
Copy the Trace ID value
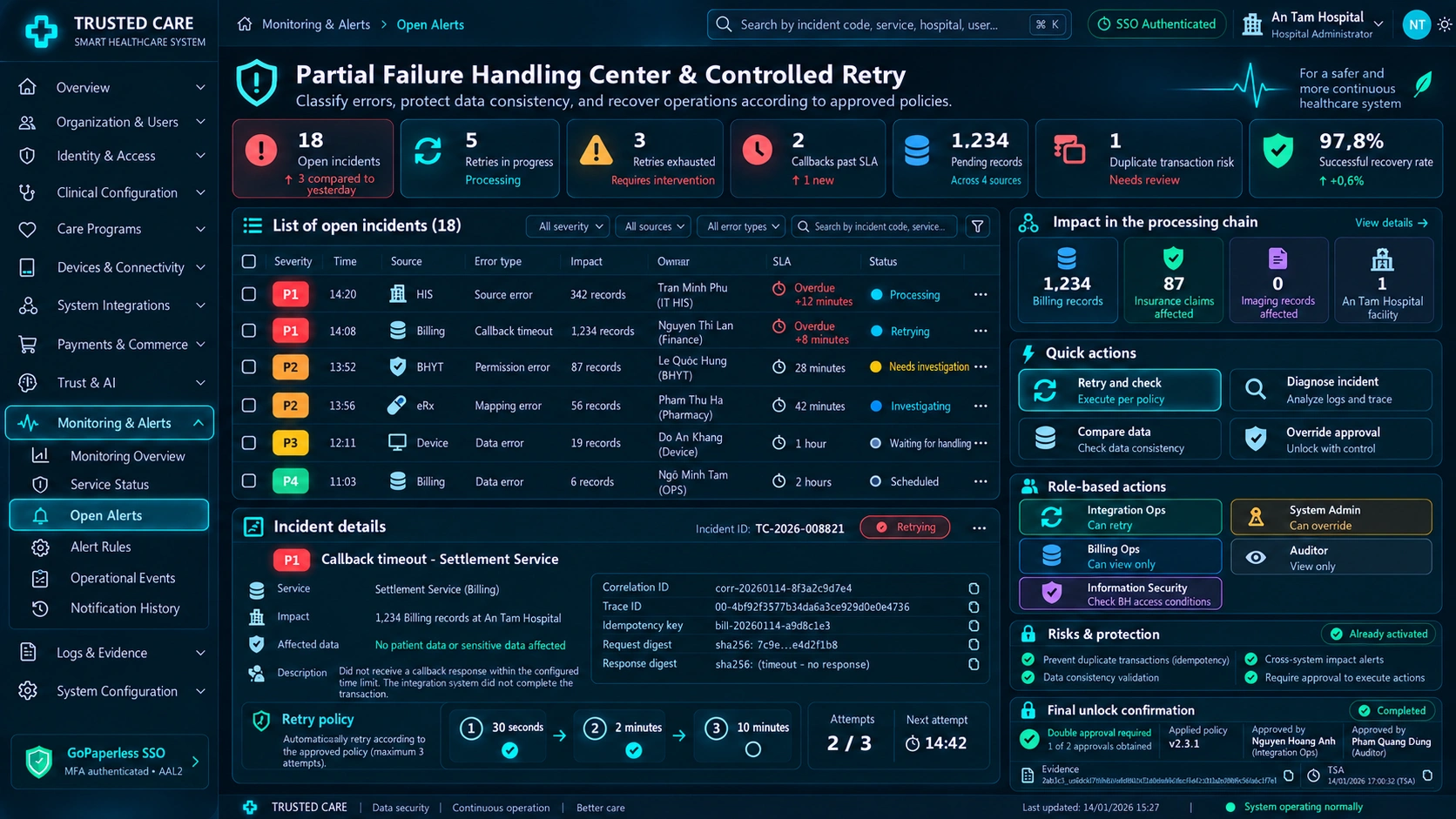tap(974, 607)
